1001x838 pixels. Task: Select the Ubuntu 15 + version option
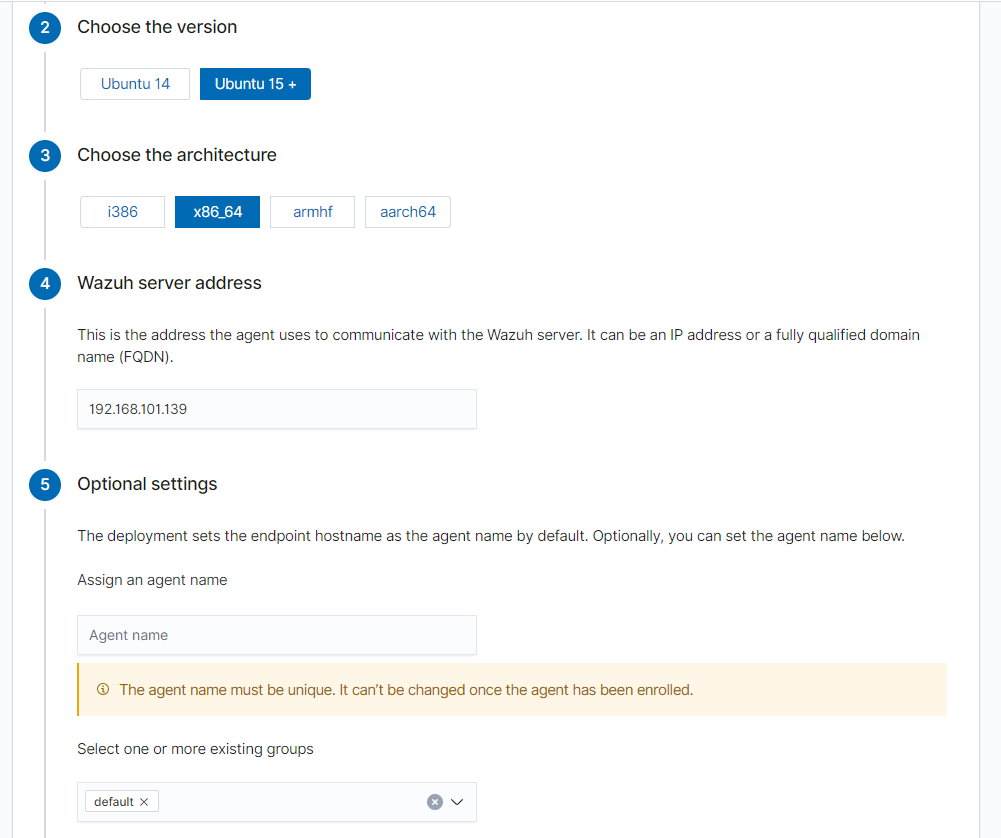point(255,84)
